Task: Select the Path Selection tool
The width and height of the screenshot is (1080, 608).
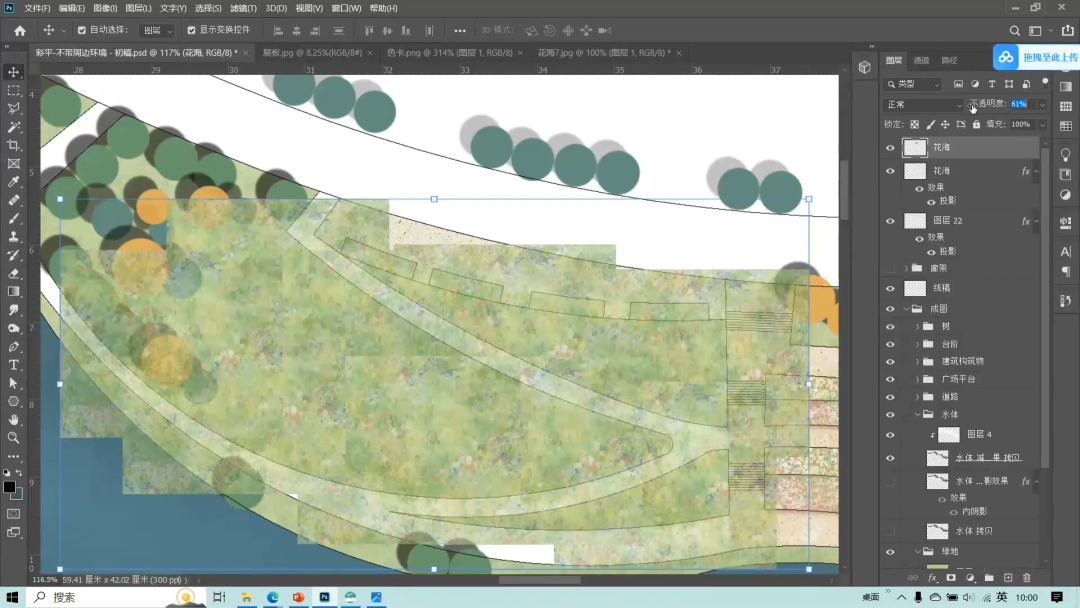Action: coord(13,383)
